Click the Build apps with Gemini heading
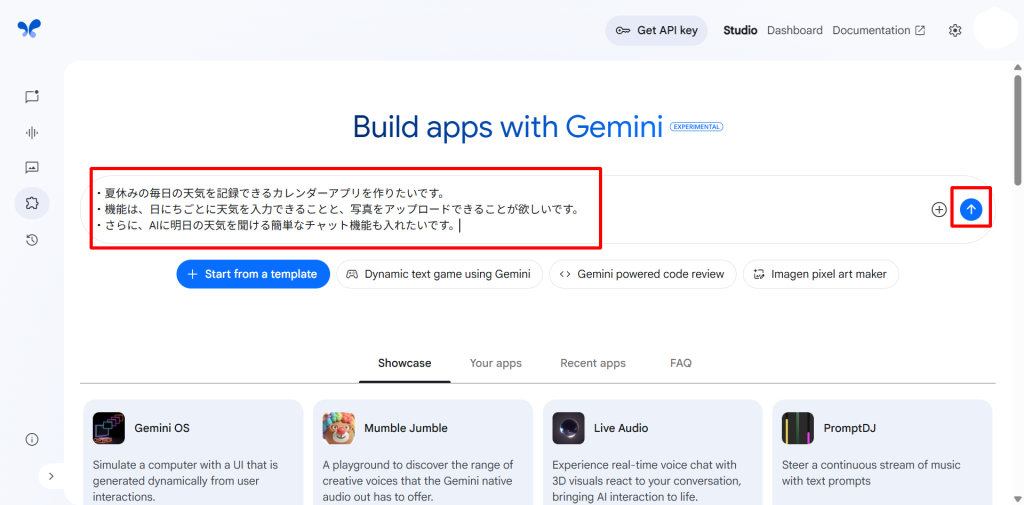1024x505 pixels. point(507,127)
